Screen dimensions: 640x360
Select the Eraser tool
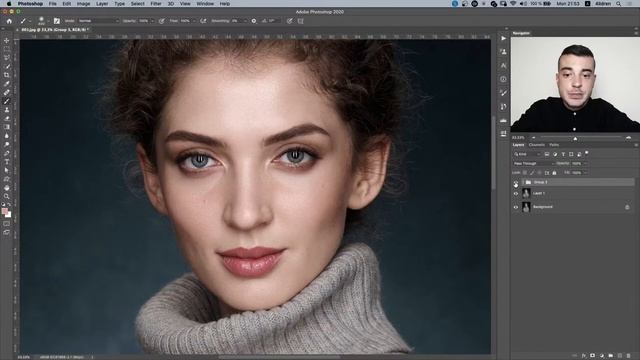coord(7,118)
